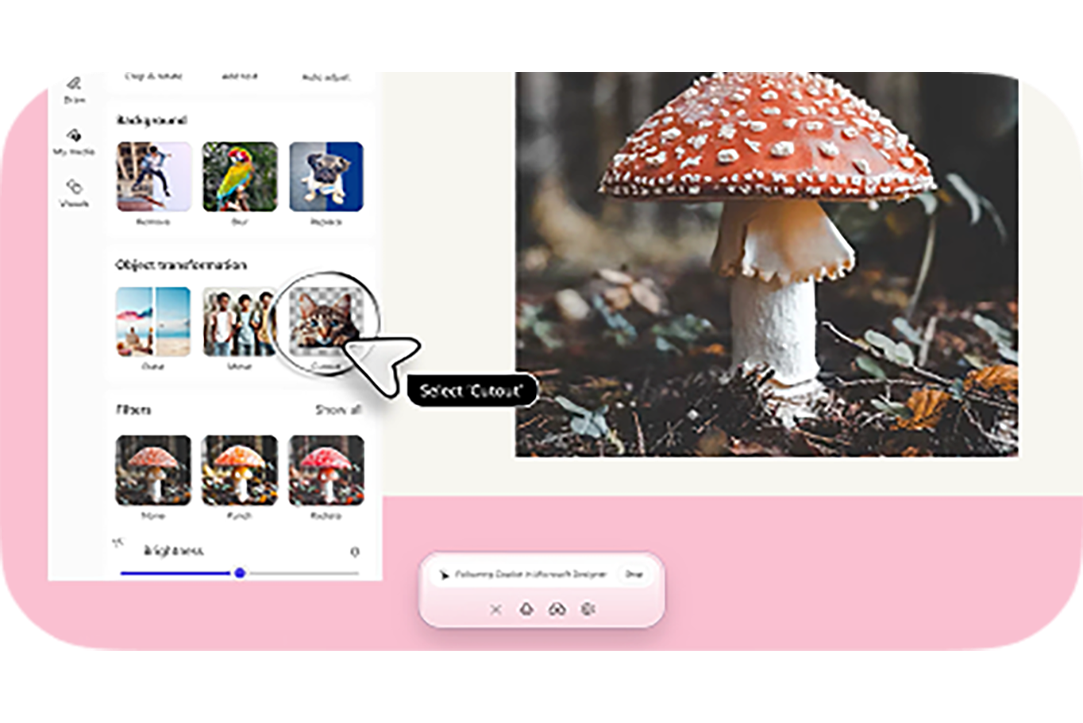Click Show all next to Filters
Image resolution: width=1083 pixels, height=723 pixels.
337,410
